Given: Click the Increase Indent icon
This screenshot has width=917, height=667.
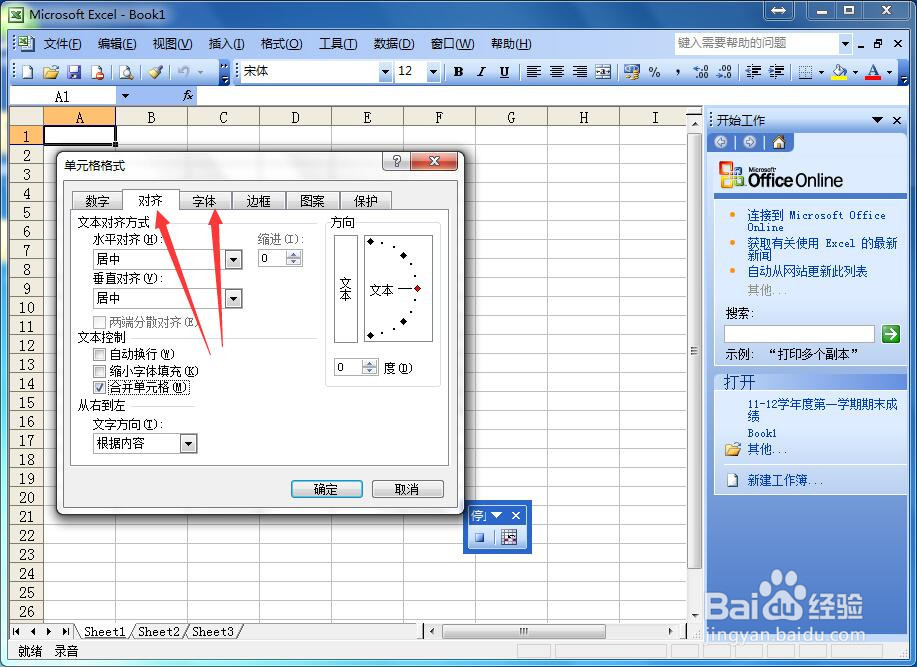Looking at the screenshot, I should (x=776, y=72).
